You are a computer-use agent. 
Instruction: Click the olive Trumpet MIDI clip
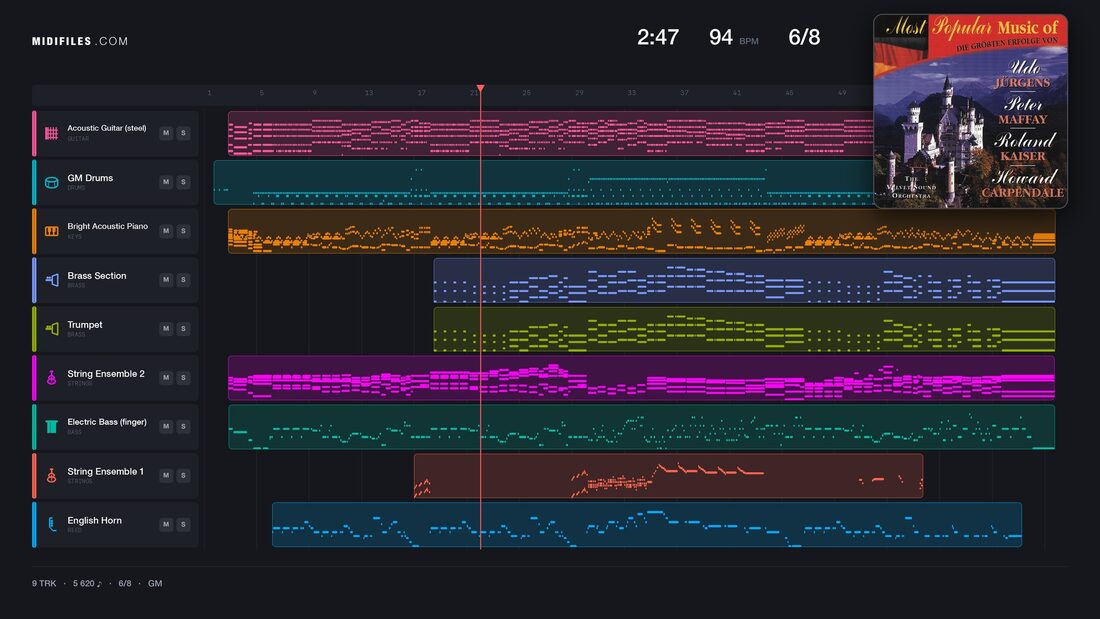click(744, 329)
